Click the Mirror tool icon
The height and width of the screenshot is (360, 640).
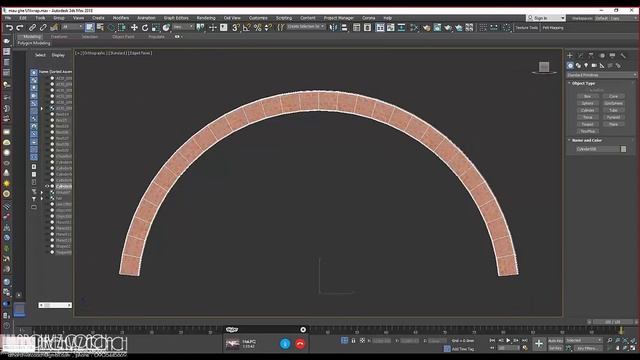tap(333, 27)
